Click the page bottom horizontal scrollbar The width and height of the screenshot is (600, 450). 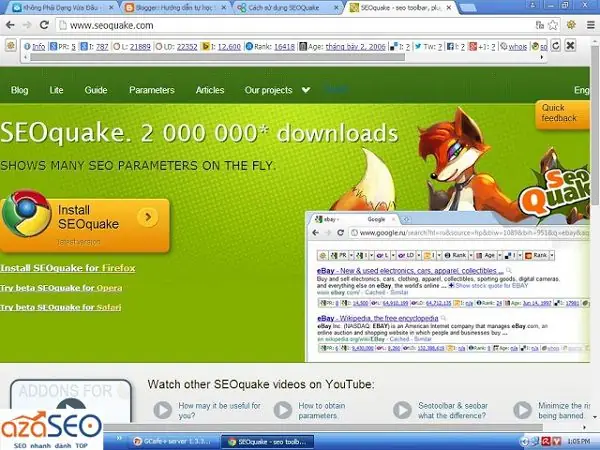pyautogui.click(x=321, y=427)
